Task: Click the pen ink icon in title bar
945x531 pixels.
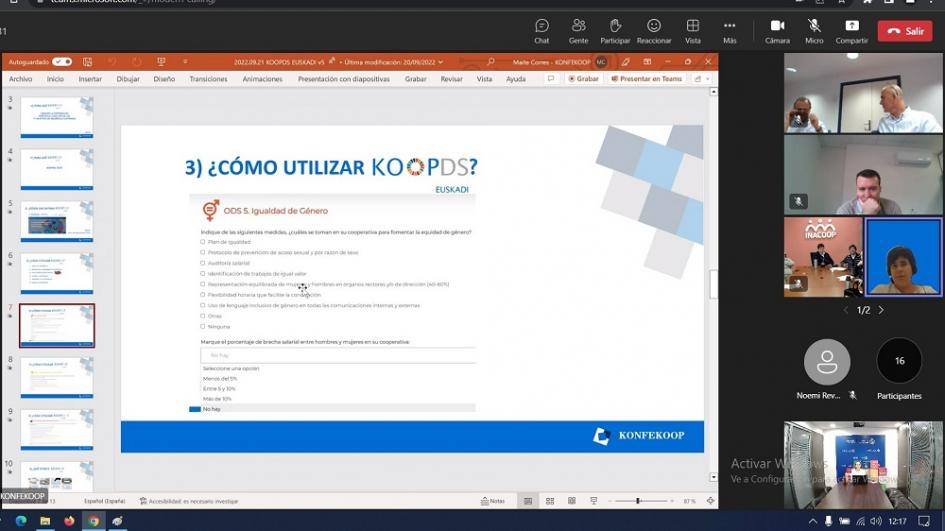Action: pyautogui.click(x=626, y=62)
